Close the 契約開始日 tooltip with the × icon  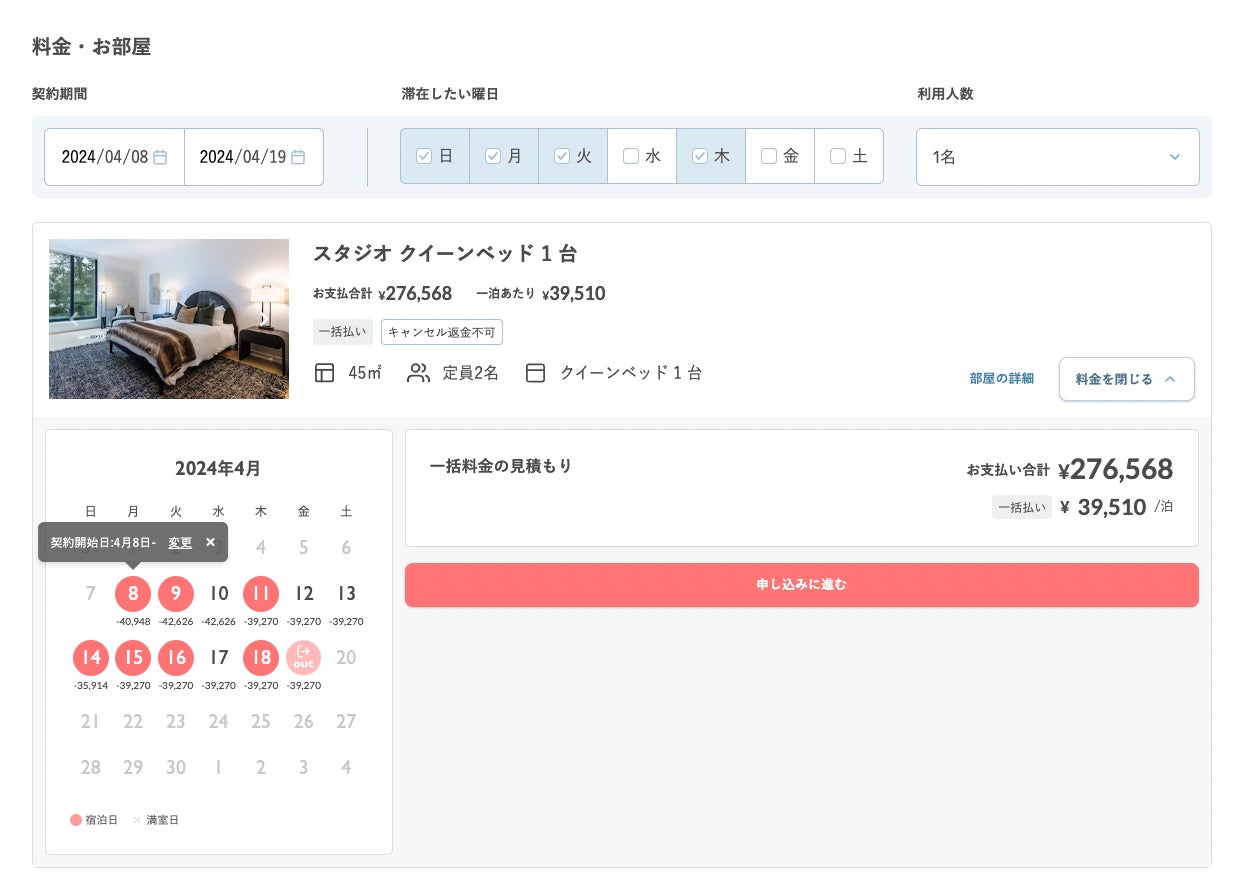tap(210, 542)
